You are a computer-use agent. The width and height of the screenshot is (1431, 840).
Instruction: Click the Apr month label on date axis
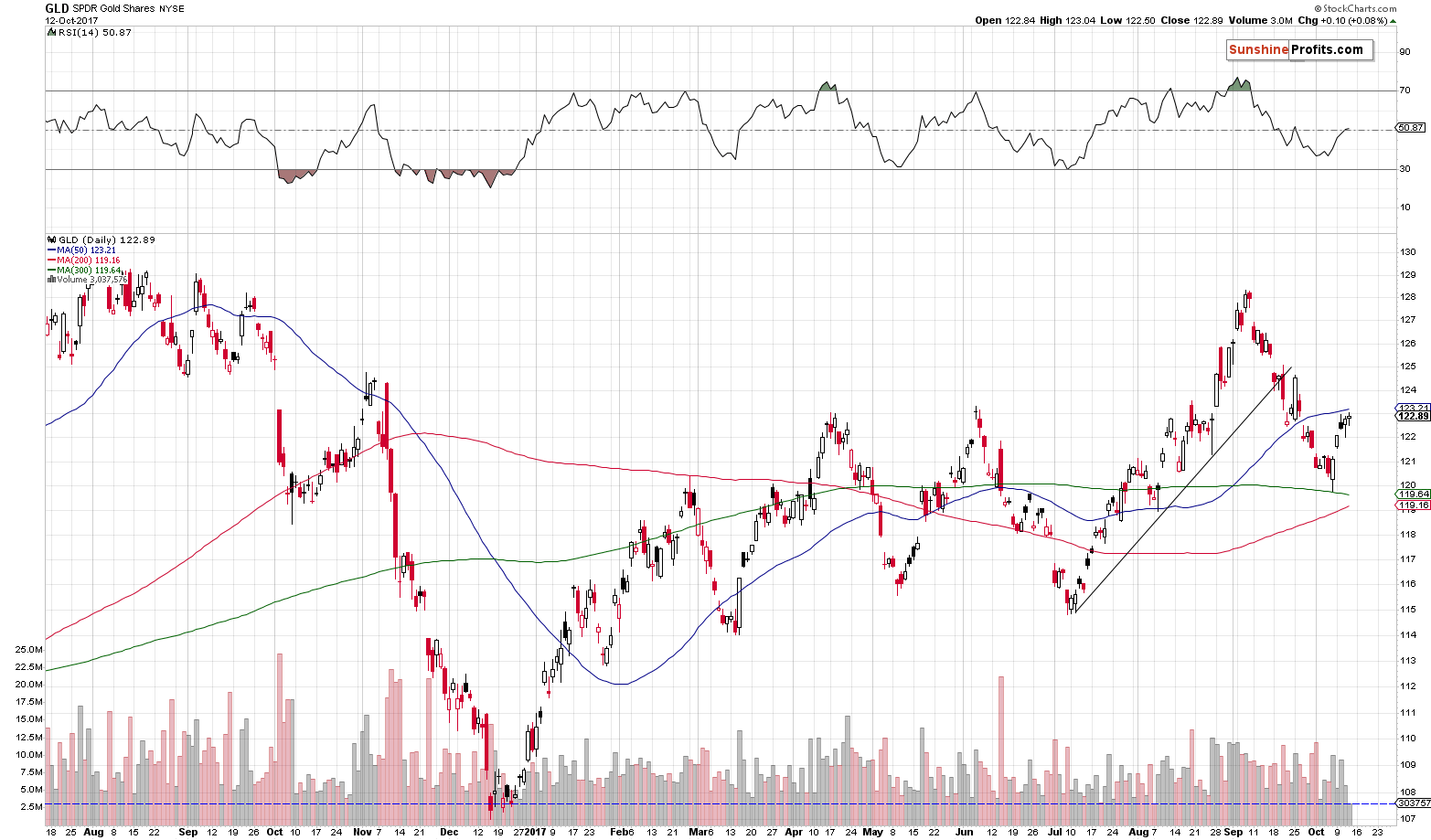[793, 833]
